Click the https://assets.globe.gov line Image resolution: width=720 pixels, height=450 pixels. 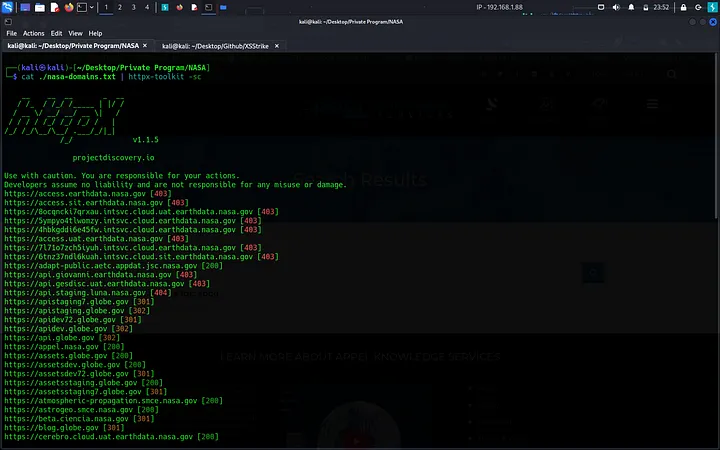(x=68, y=355)
